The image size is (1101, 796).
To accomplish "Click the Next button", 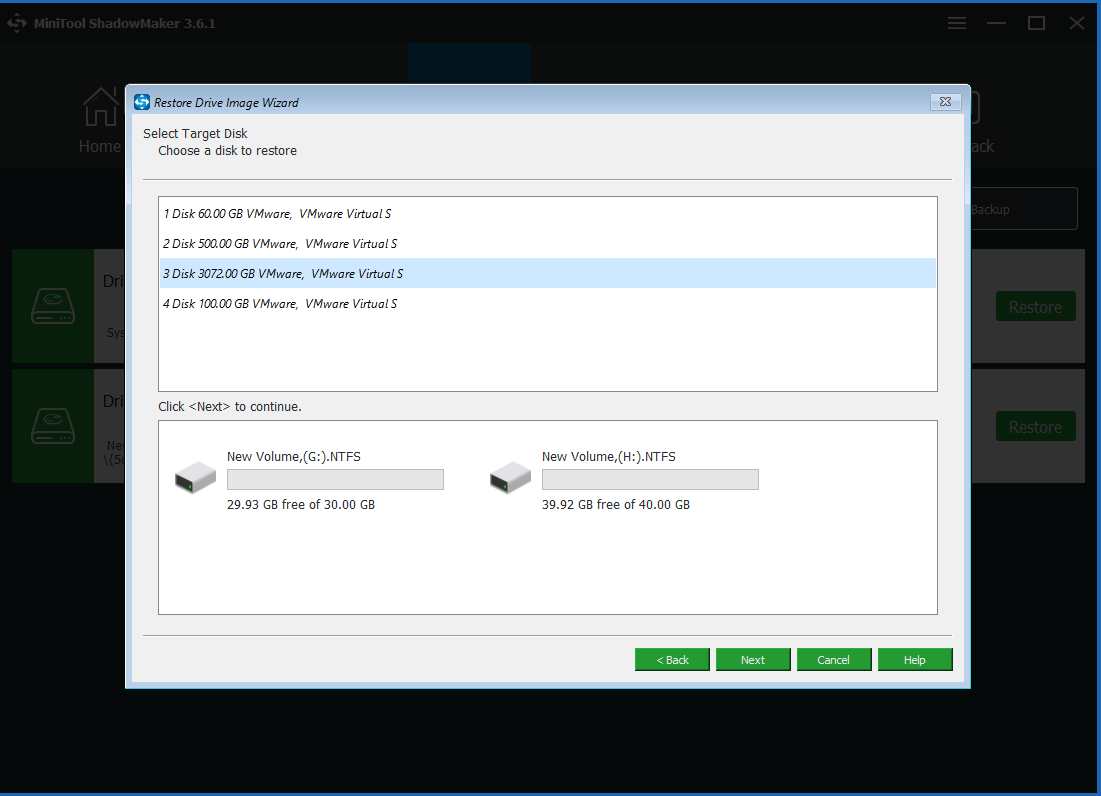I will [x=753, y=659].
